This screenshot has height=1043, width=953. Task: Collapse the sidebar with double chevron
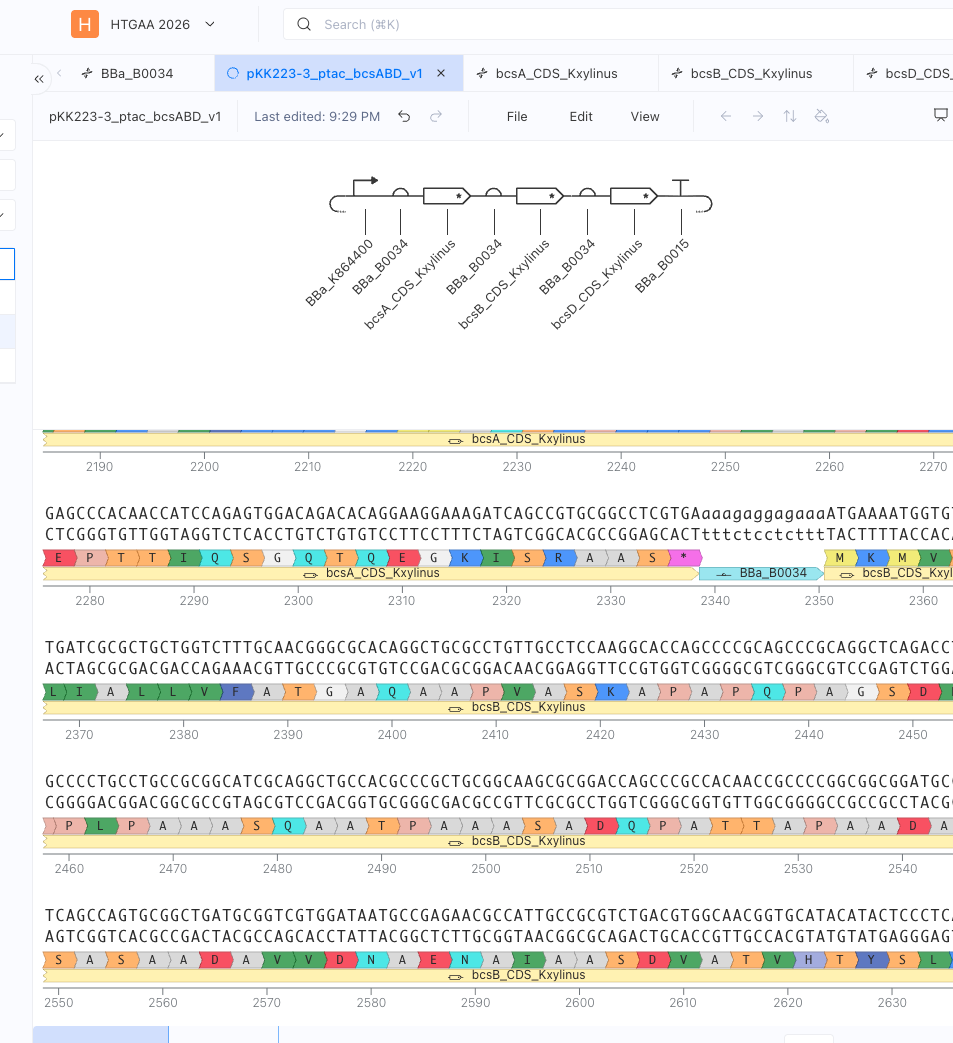(x=39, y=78)
